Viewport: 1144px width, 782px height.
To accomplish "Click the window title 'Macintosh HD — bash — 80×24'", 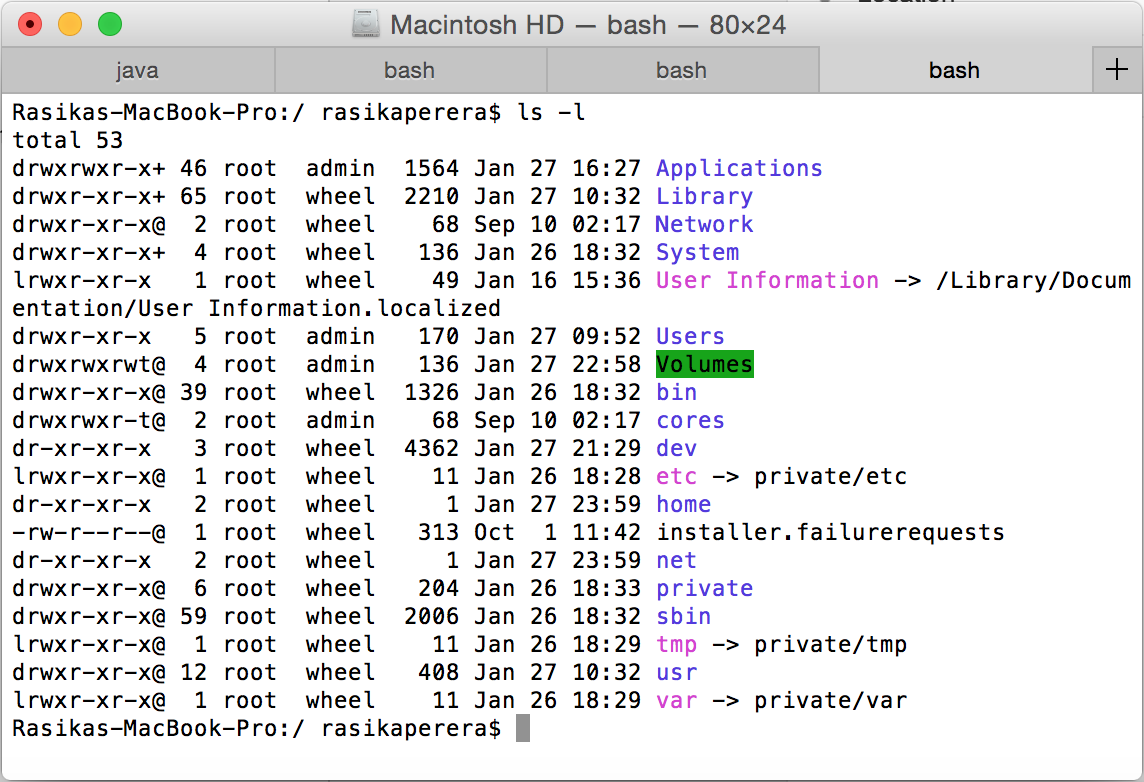I will pyautogui.click(x=588, y=25).
